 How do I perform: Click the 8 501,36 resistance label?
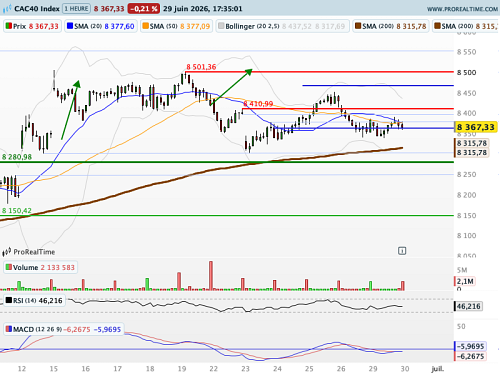[201, 67]
